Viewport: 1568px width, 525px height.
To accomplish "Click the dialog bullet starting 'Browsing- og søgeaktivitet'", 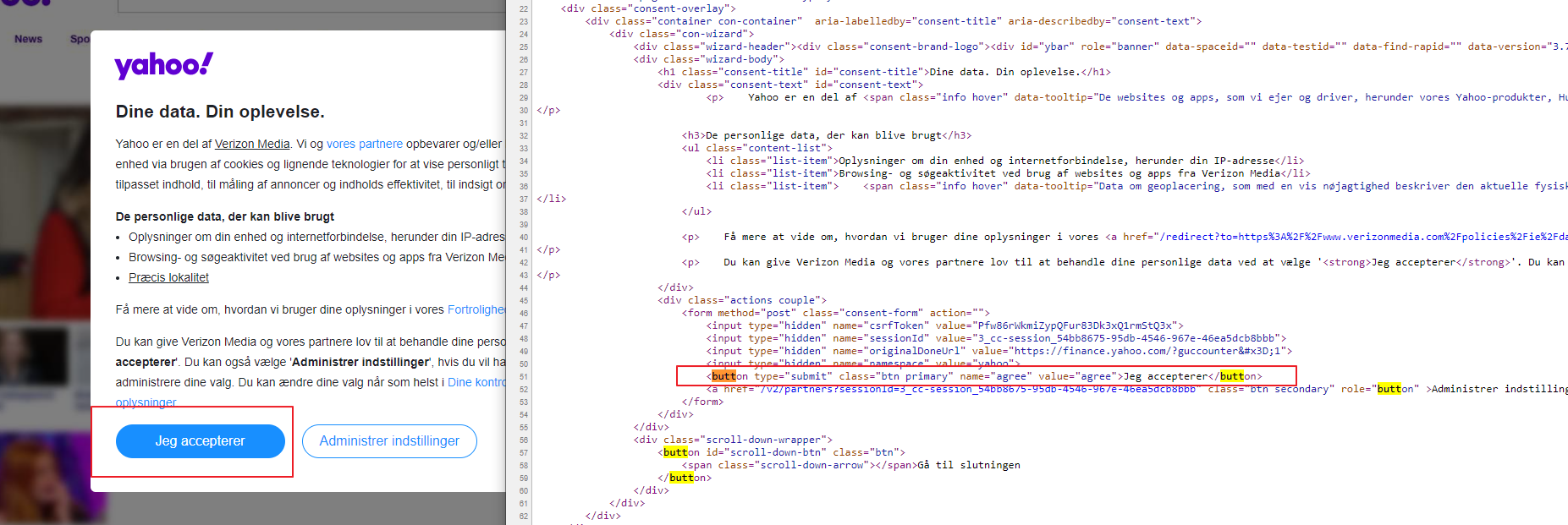I will pyautogui.click(x=316, y=257).
